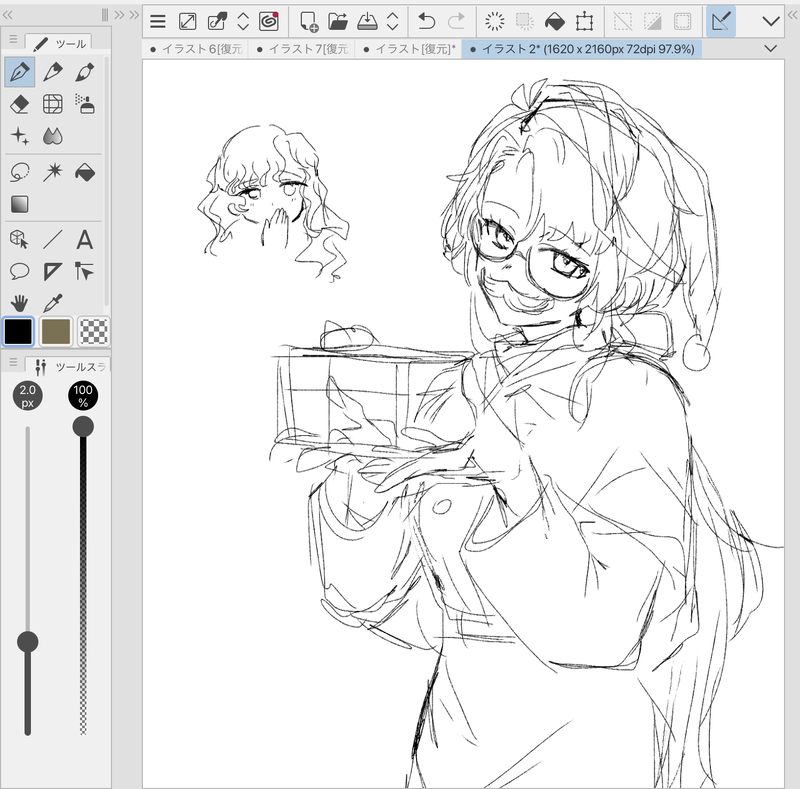Select the Text tool
800x789 pixels.
coord(85,239)
